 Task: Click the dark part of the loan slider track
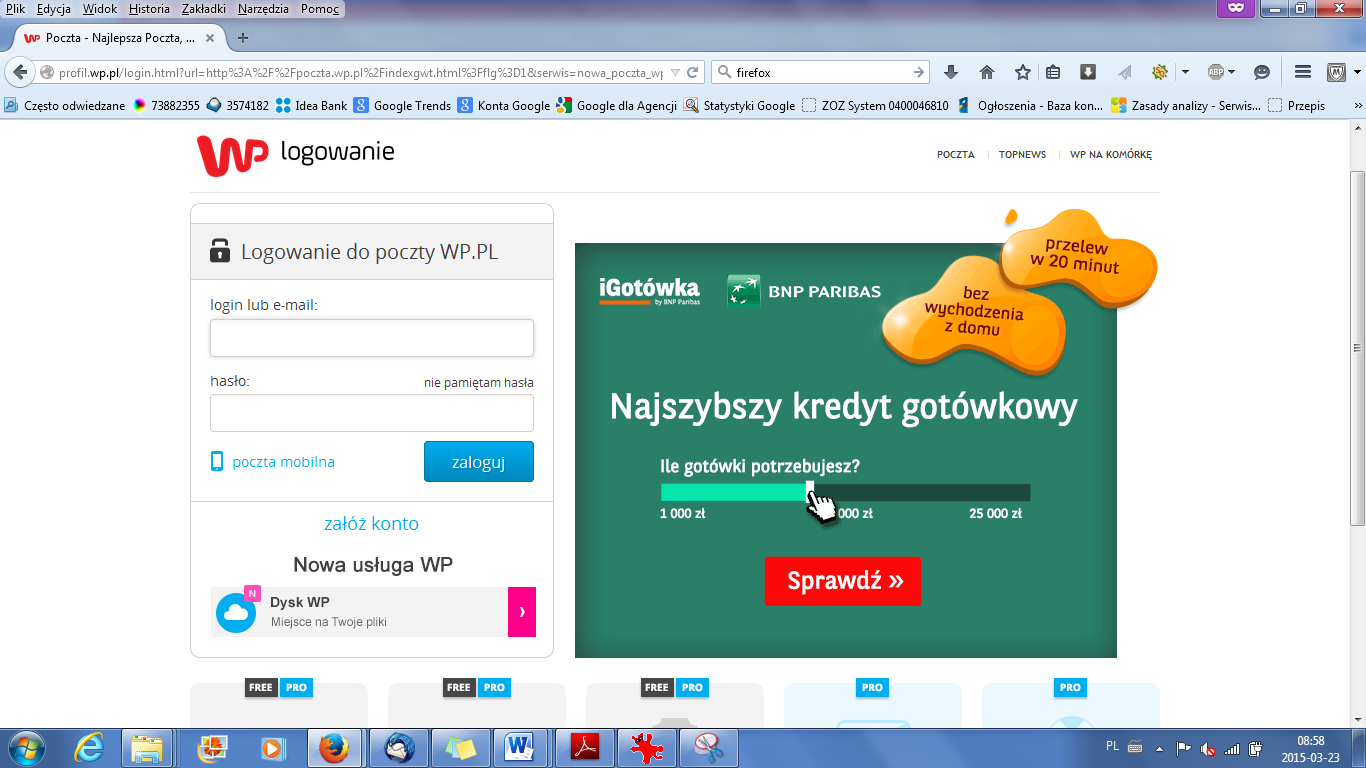pos(922,493)
